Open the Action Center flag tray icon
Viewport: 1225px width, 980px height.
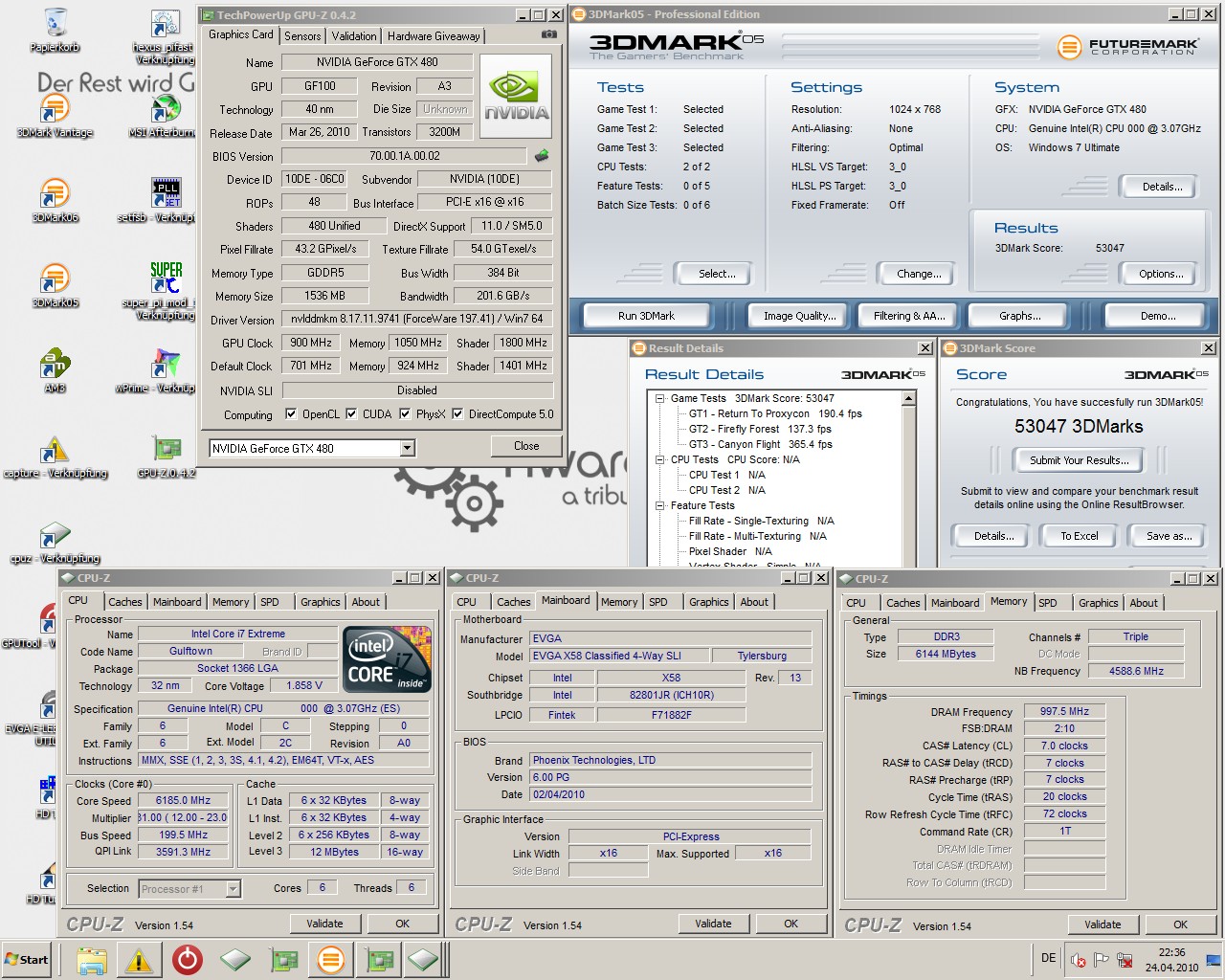pos(1102,960)
